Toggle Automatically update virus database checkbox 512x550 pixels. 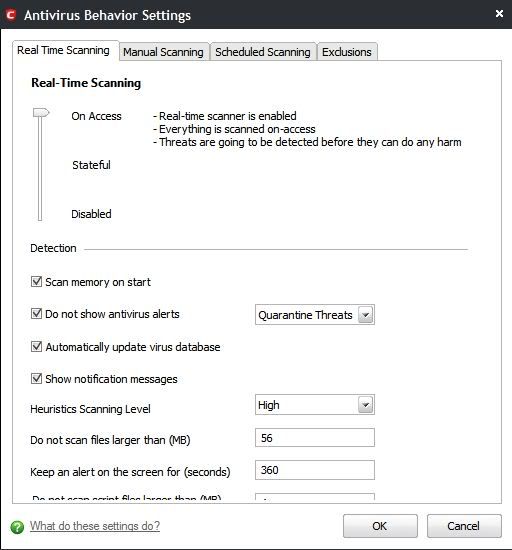click(36, 347)
